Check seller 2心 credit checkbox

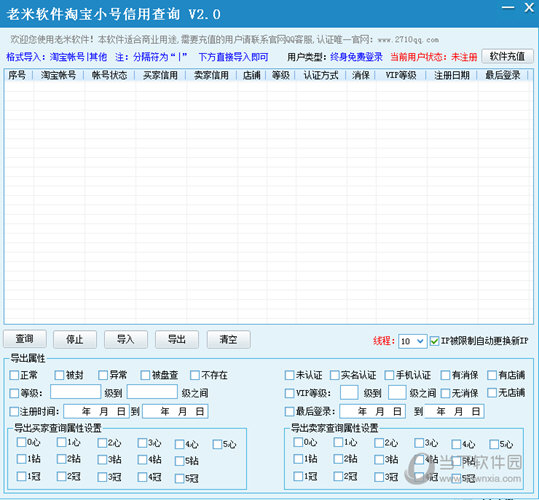(379, 443)
